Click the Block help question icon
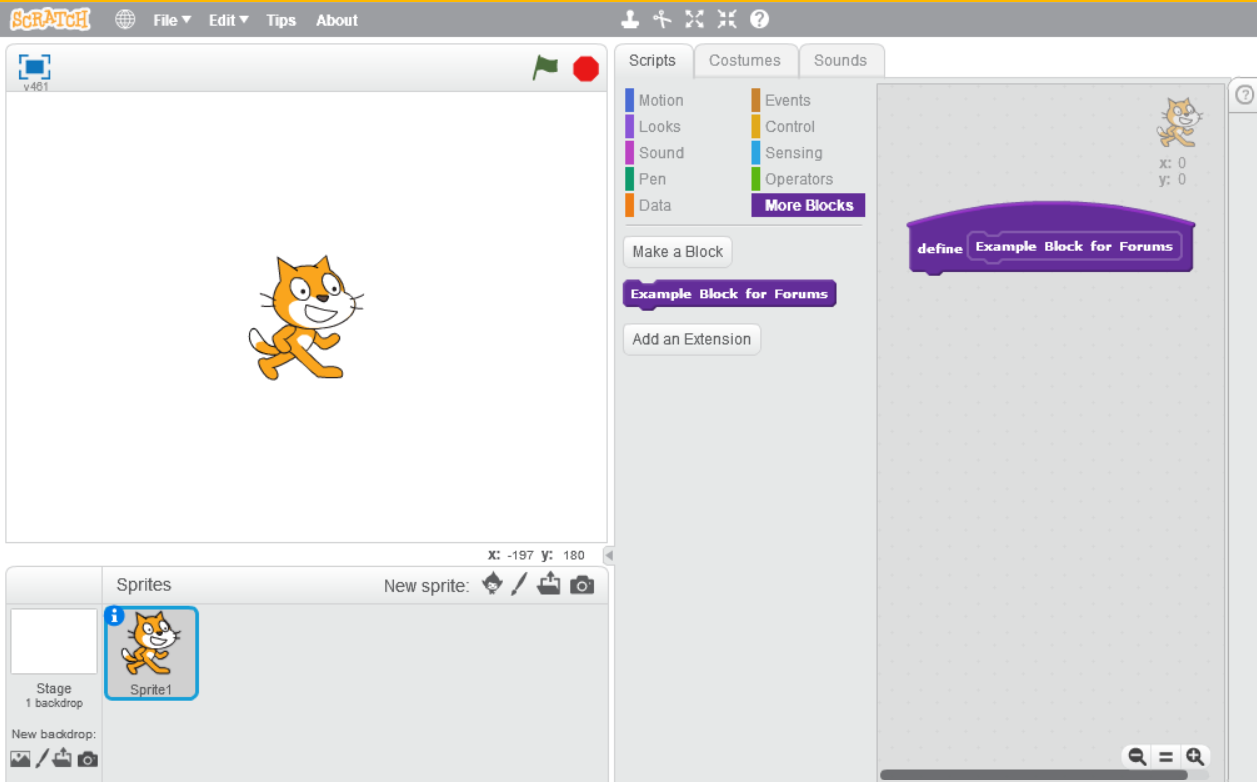Screen dimensions: 1257x782 [759, 19]
